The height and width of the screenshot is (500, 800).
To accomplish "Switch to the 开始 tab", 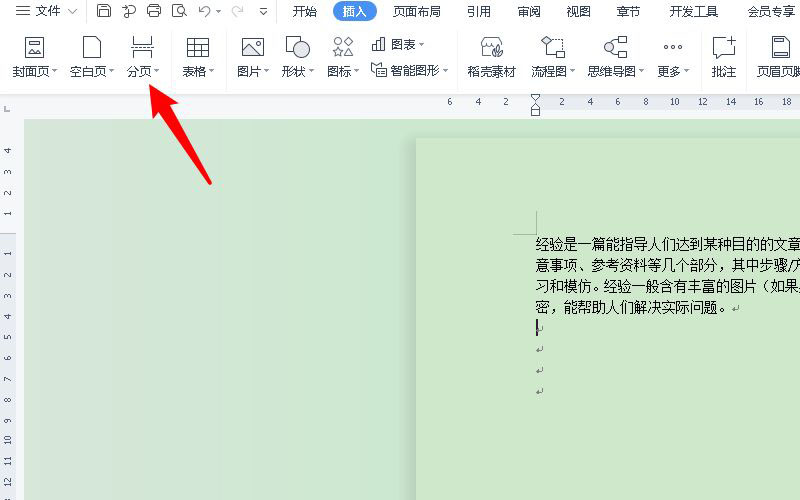I will point(304,11).
